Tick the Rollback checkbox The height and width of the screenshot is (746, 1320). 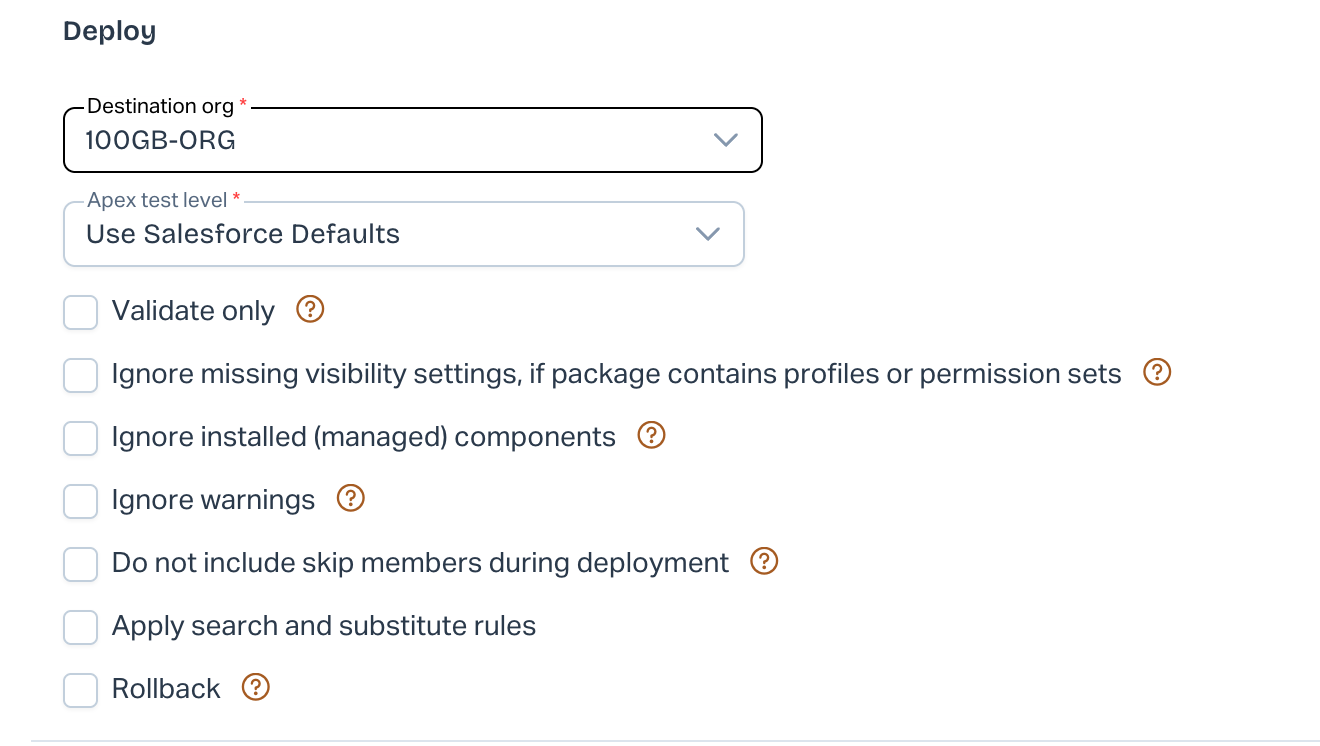(x=81, y=690)
